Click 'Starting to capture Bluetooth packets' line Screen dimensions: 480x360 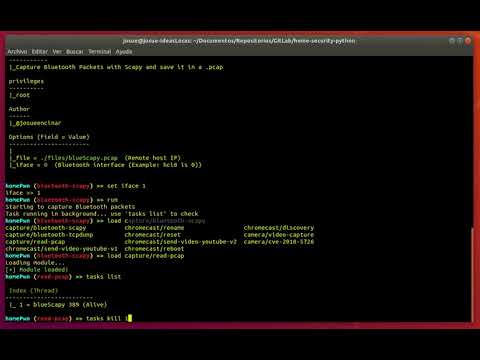(x=70, y=207)
